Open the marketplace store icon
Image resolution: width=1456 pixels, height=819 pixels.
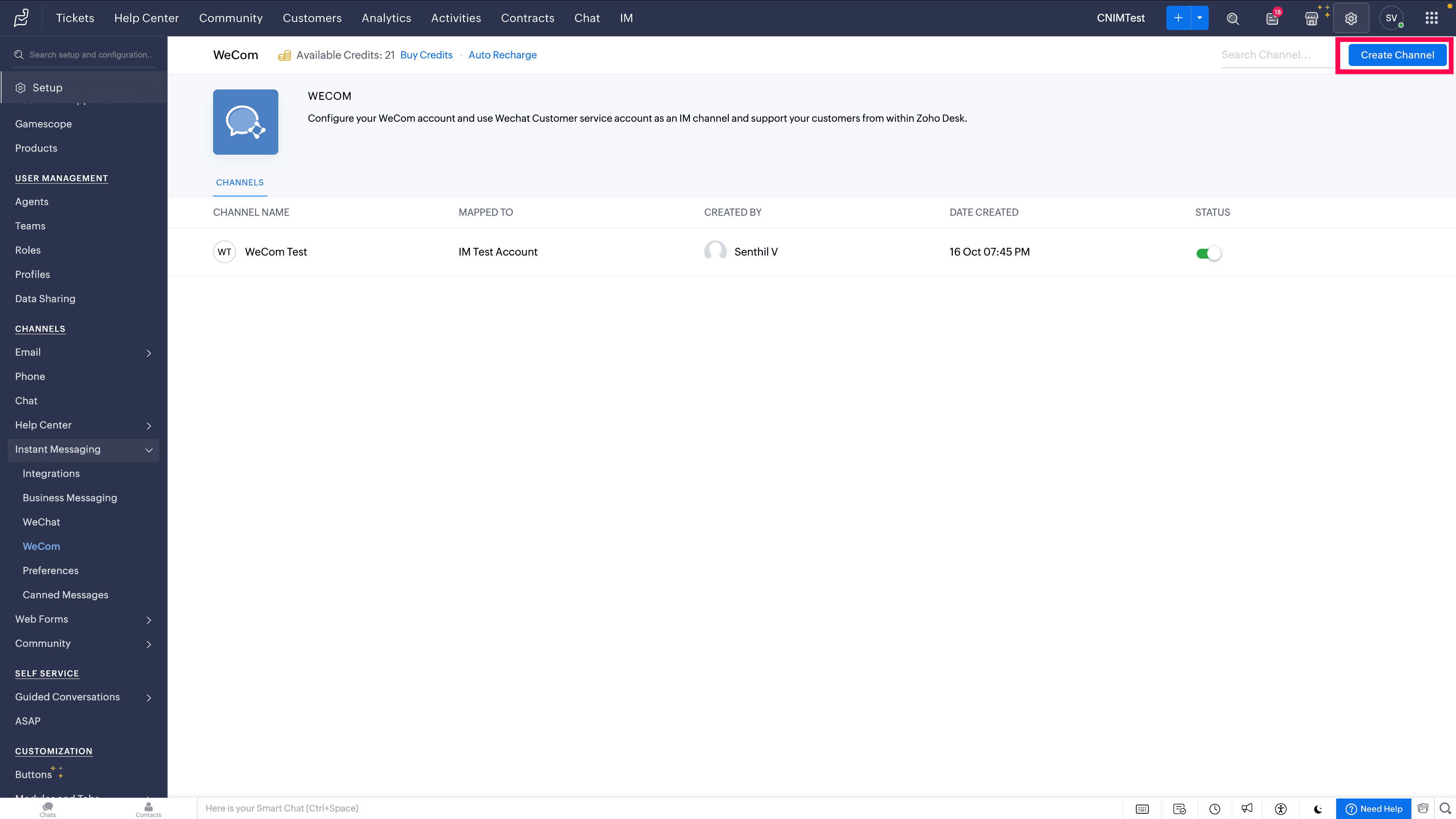1311,19
